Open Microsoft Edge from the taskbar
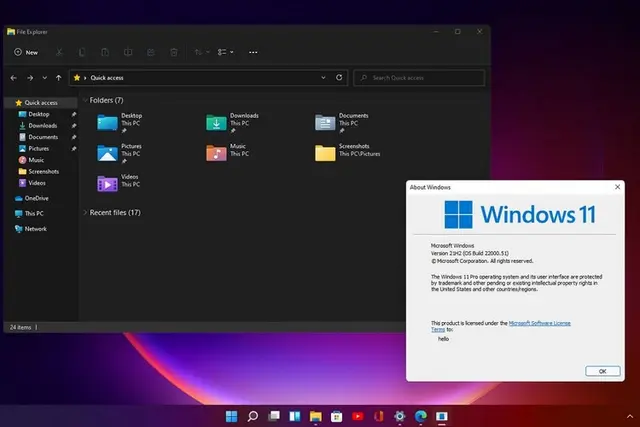The width and height of the screenshot is (640, 427). pyautogui.click(x=420, y=416)
